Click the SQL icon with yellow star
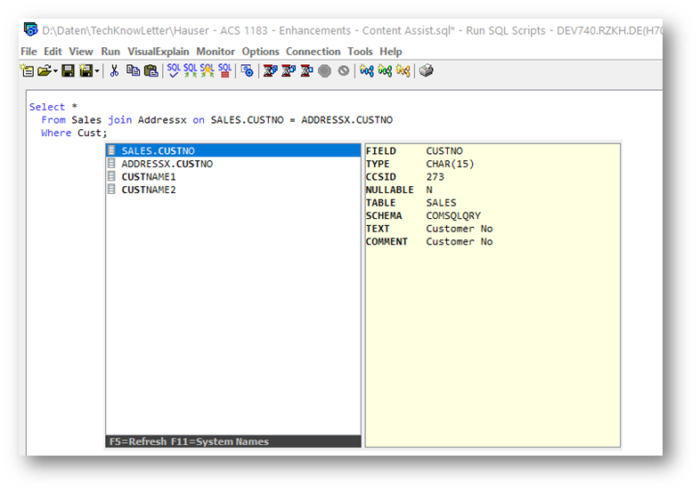The width and height of the screenshot is (700, 493). [207, 71]
